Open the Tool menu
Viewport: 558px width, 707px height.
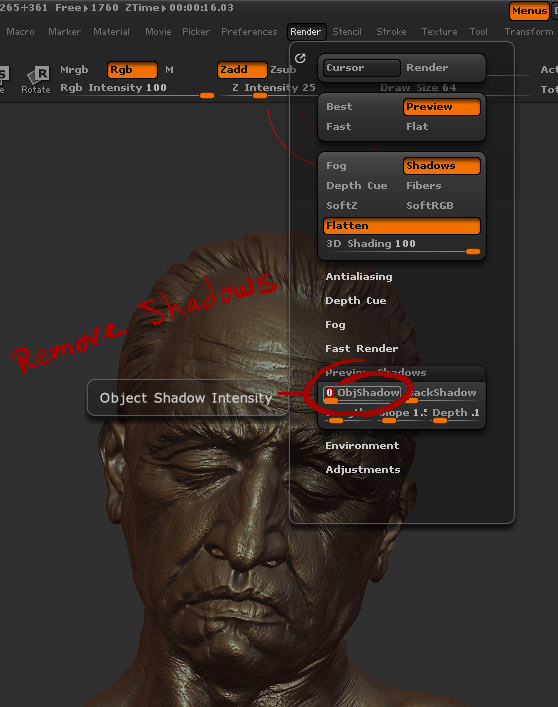(478, 32)
